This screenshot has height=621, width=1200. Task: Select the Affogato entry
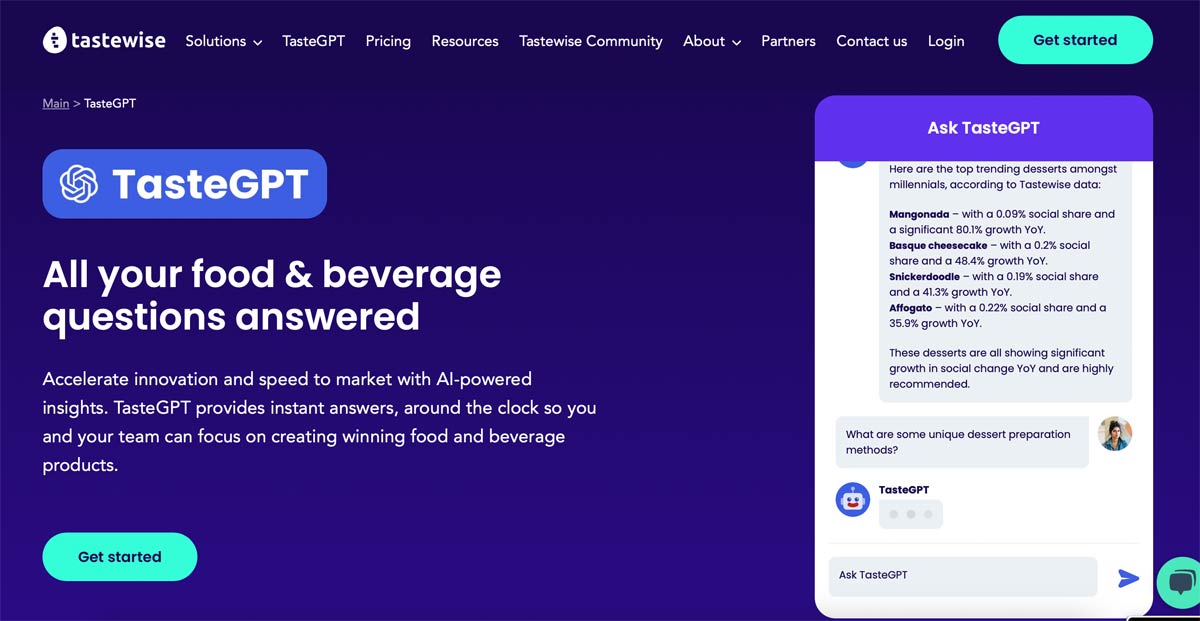(x=998, y=316)
